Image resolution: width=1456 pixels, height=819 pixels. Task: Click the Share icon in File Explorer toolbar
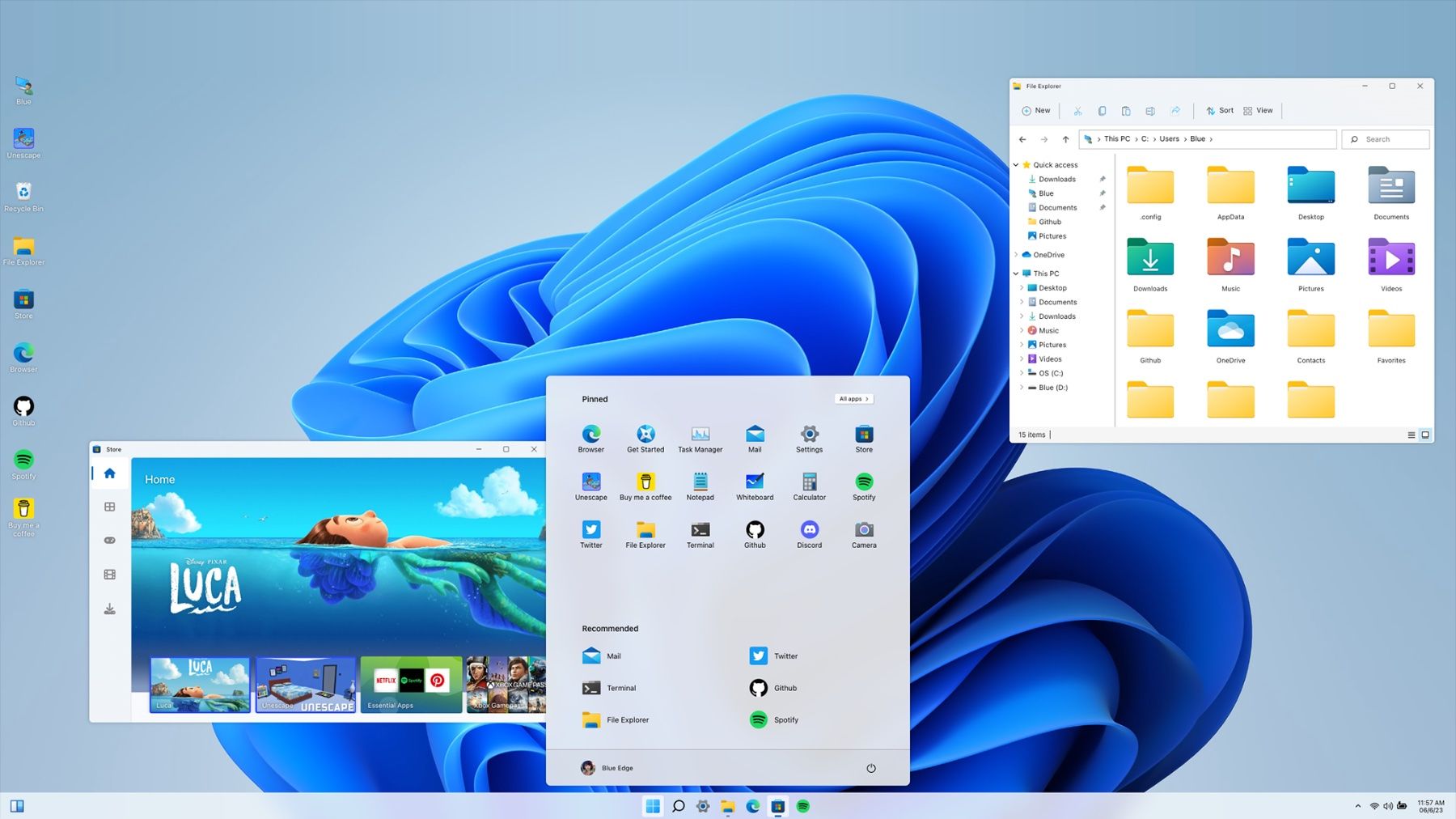[1175, 110]
